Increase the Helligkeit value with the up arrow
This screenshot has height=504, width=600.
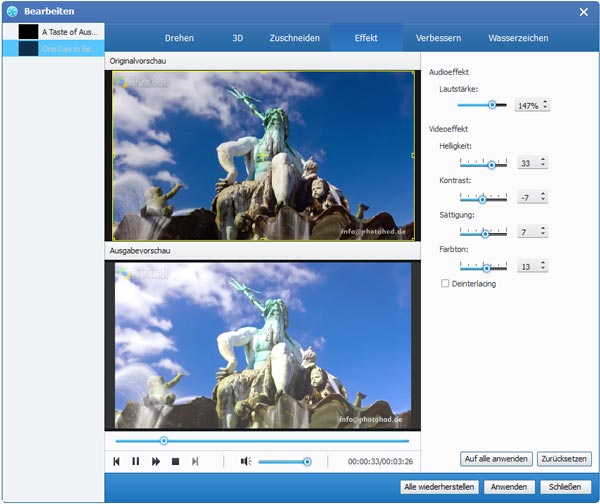click(x=543, y=160)
